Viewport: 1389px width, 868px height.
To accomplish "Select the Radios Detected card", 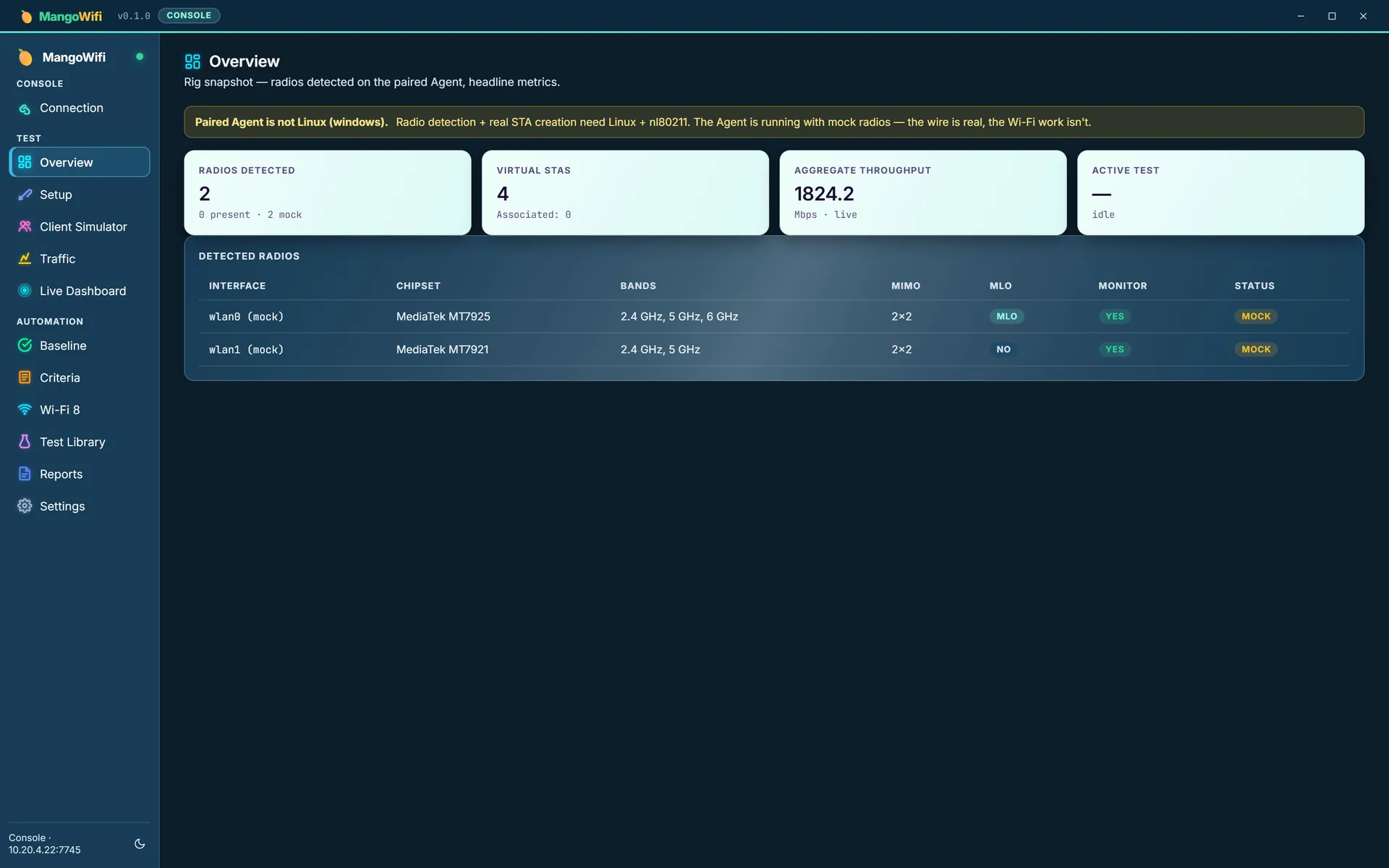I will (x=328, y=192).
